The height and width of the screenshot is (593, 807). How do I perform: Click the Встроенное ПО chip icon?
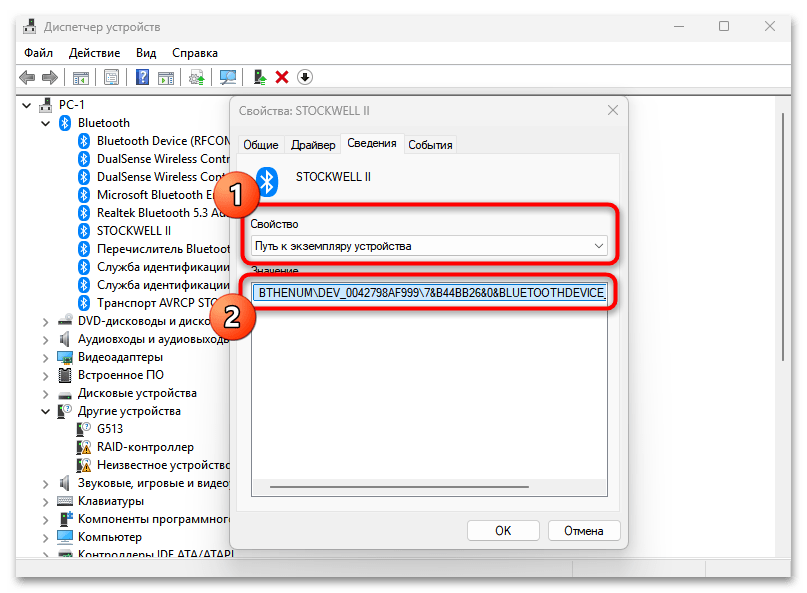65,375
